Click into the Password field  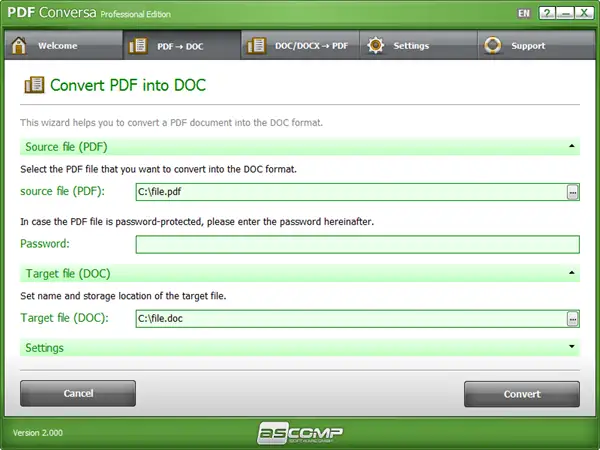357,244
